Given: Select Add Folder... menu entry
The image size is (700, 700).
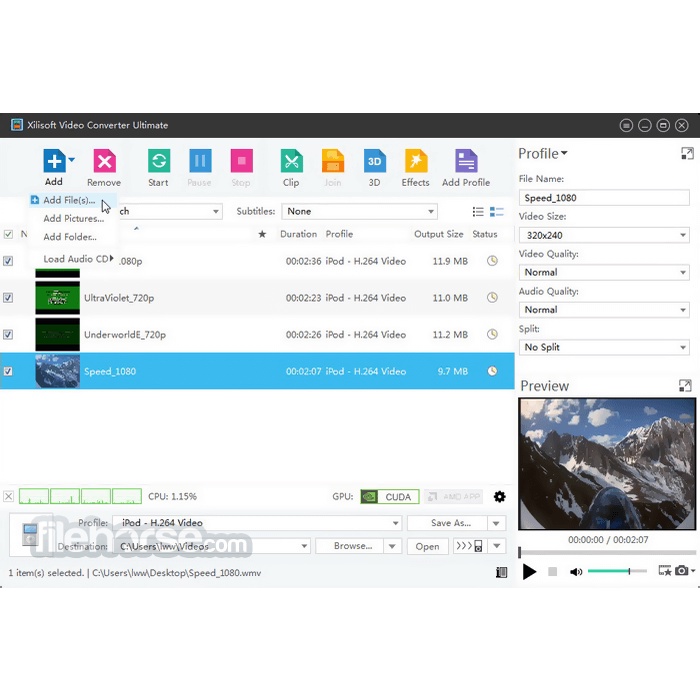Looking at the screenshot, I should 70,237.
